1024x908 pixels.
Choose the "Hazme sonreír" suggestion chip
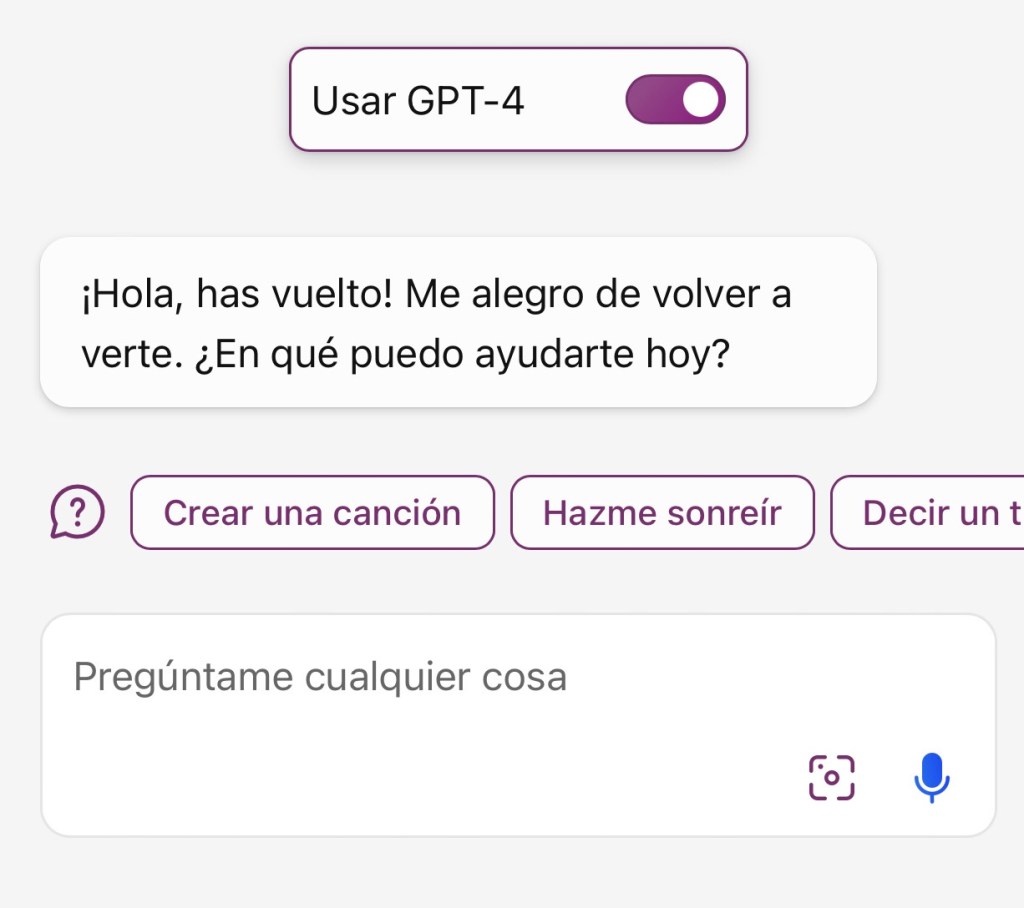coord(662,513)
